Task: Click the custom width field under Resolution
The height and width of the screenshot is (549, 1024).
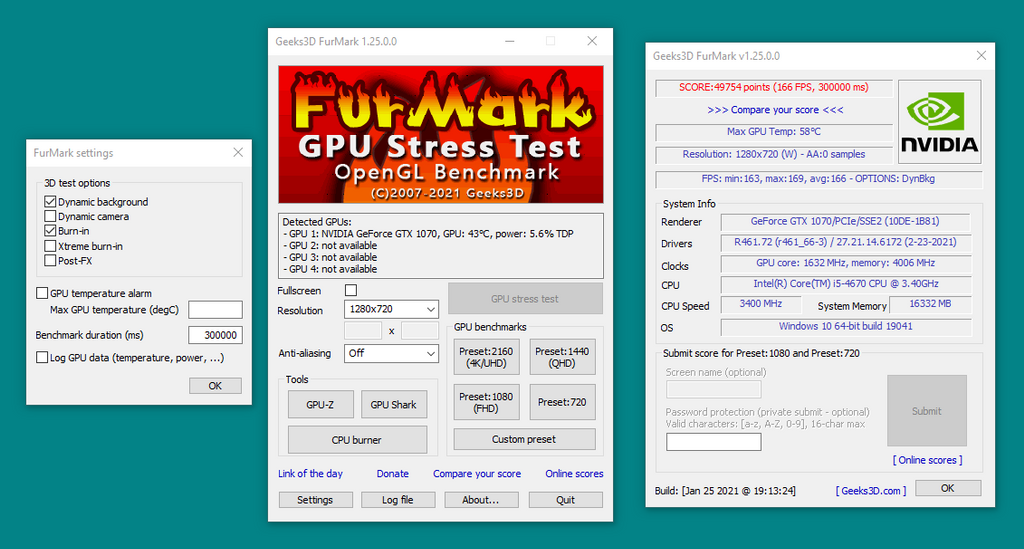Action: click(363, 330)
